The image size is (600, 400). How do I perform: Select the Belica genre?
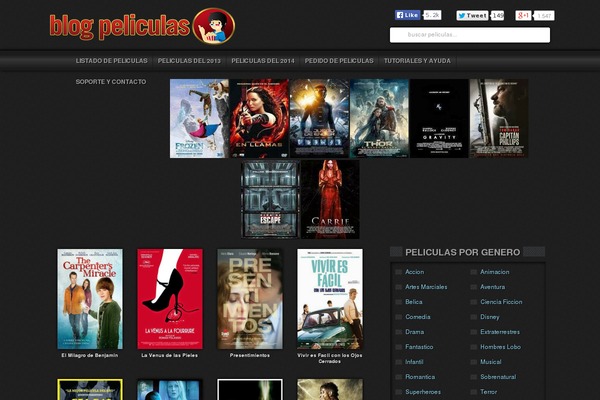[414, 302]
